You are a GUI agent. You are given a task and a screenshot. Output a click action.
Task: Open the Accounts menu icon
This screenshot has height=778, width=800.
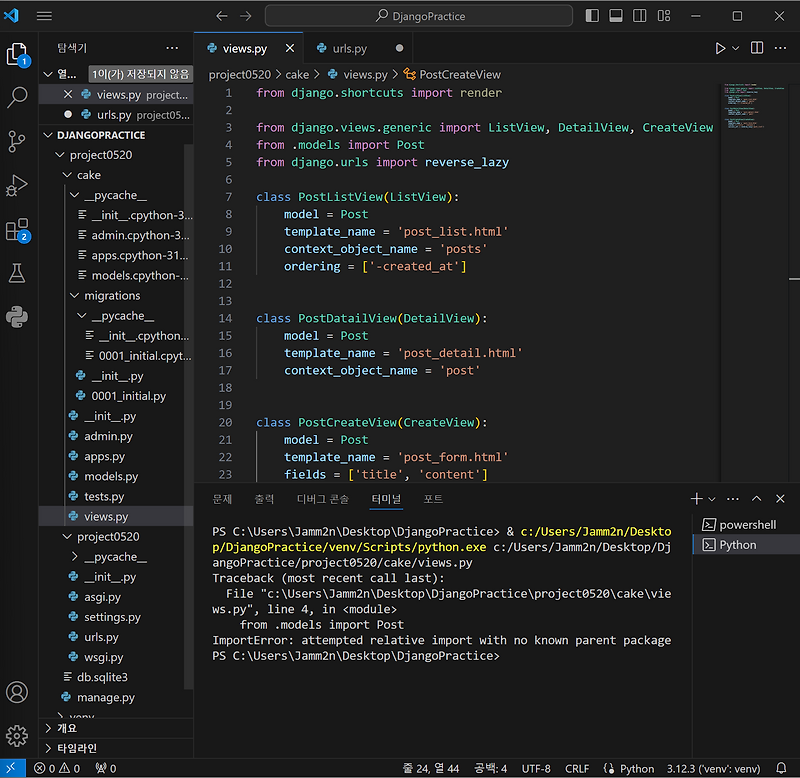click(x=17, y=692)
